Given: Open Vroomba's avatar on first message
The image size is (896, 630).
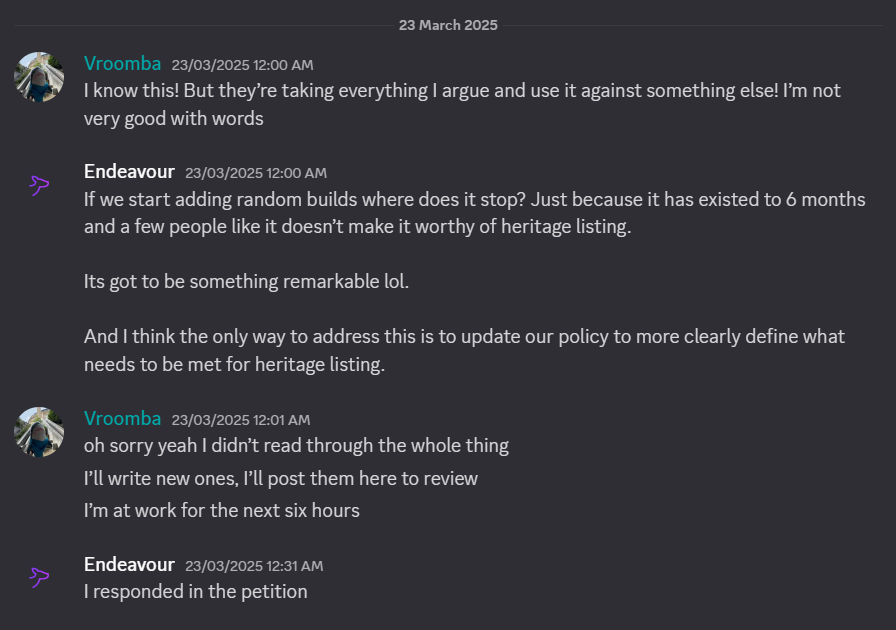Looking at the screenshot, I should pyautogui.click(x=39, y=77).
